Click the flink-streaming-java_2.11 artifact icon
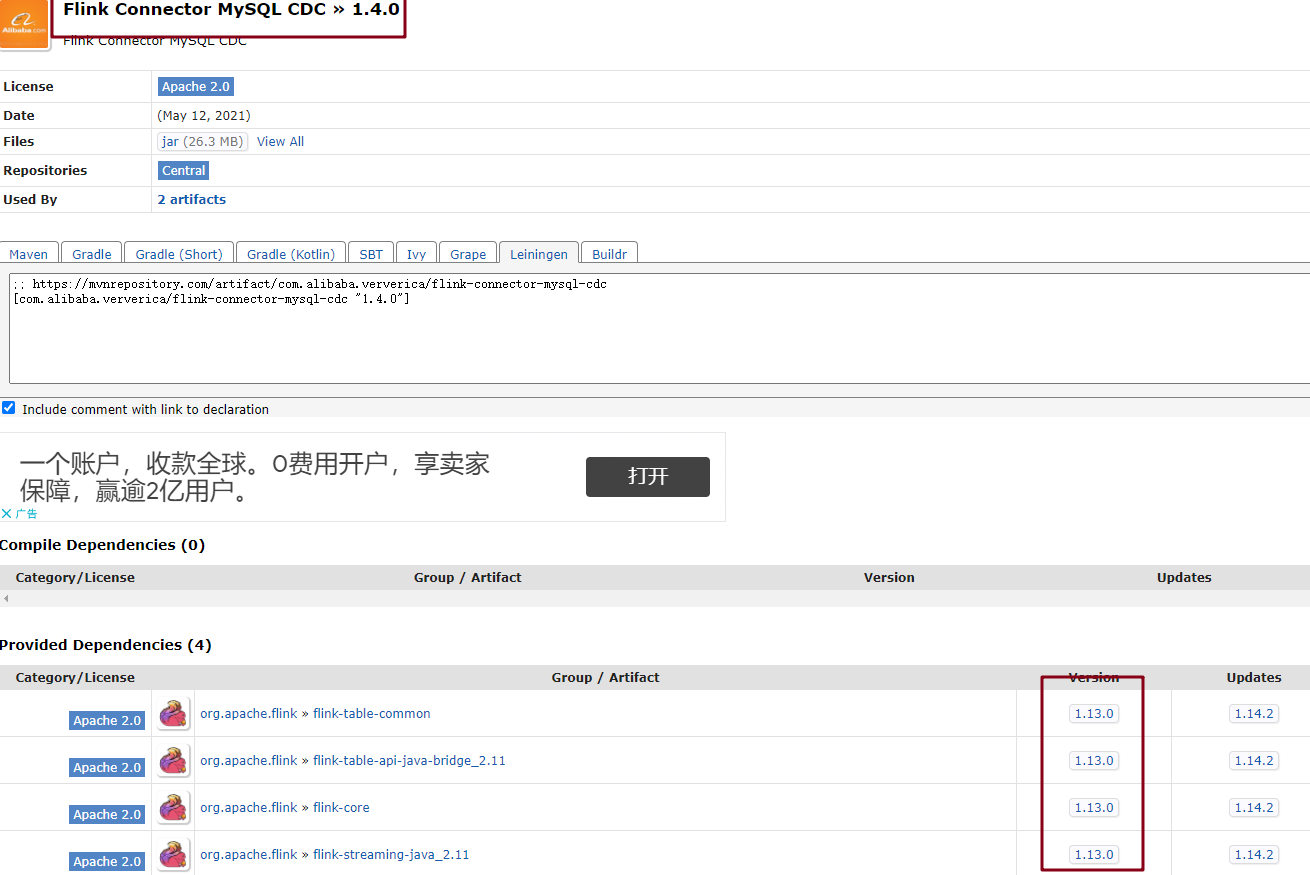Screen dimensions: 1310x875 pos(172,854)
